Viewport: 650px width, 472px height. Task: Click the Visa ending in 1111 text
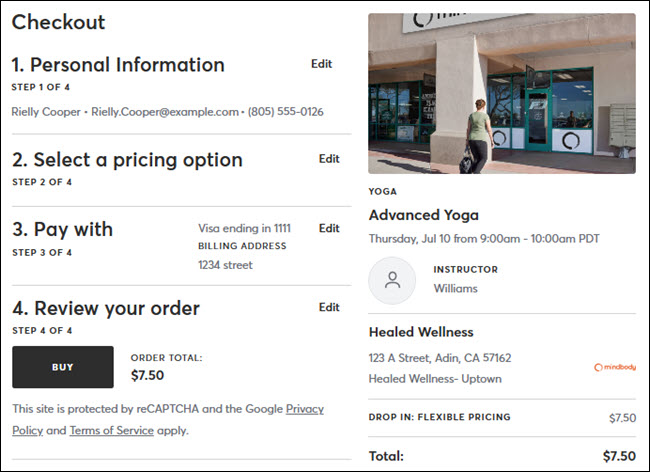[x=247, y=228]
